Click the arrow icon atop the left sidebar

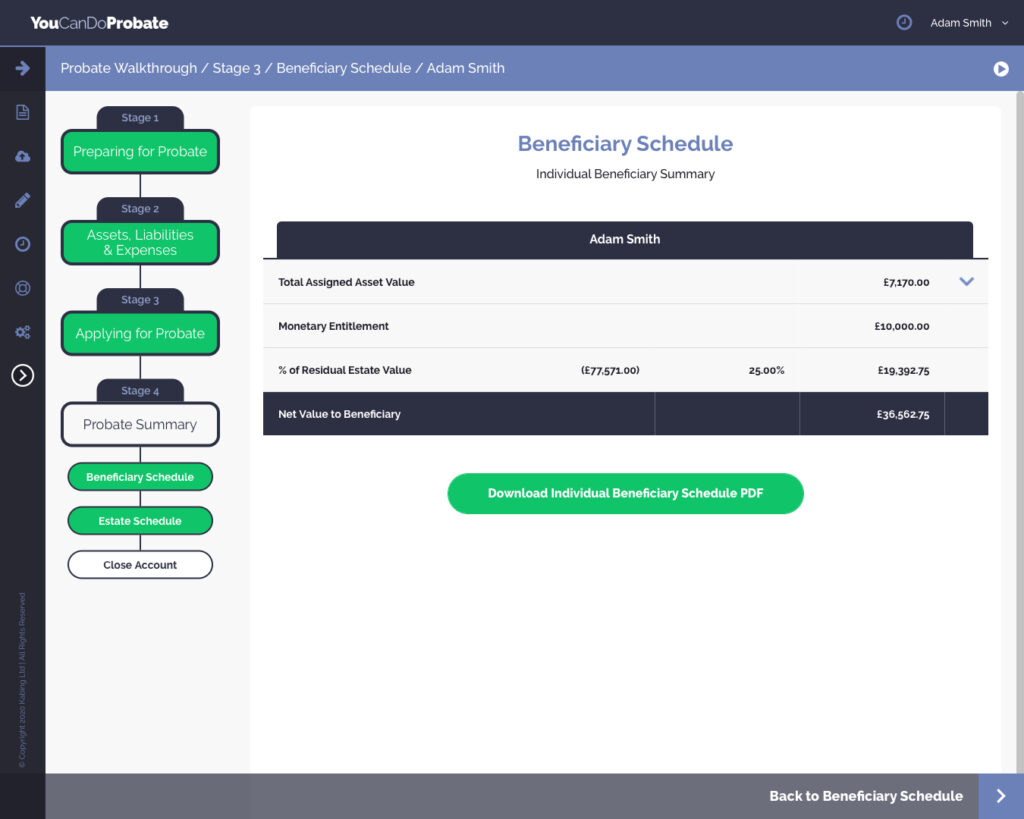coord(22,68)
